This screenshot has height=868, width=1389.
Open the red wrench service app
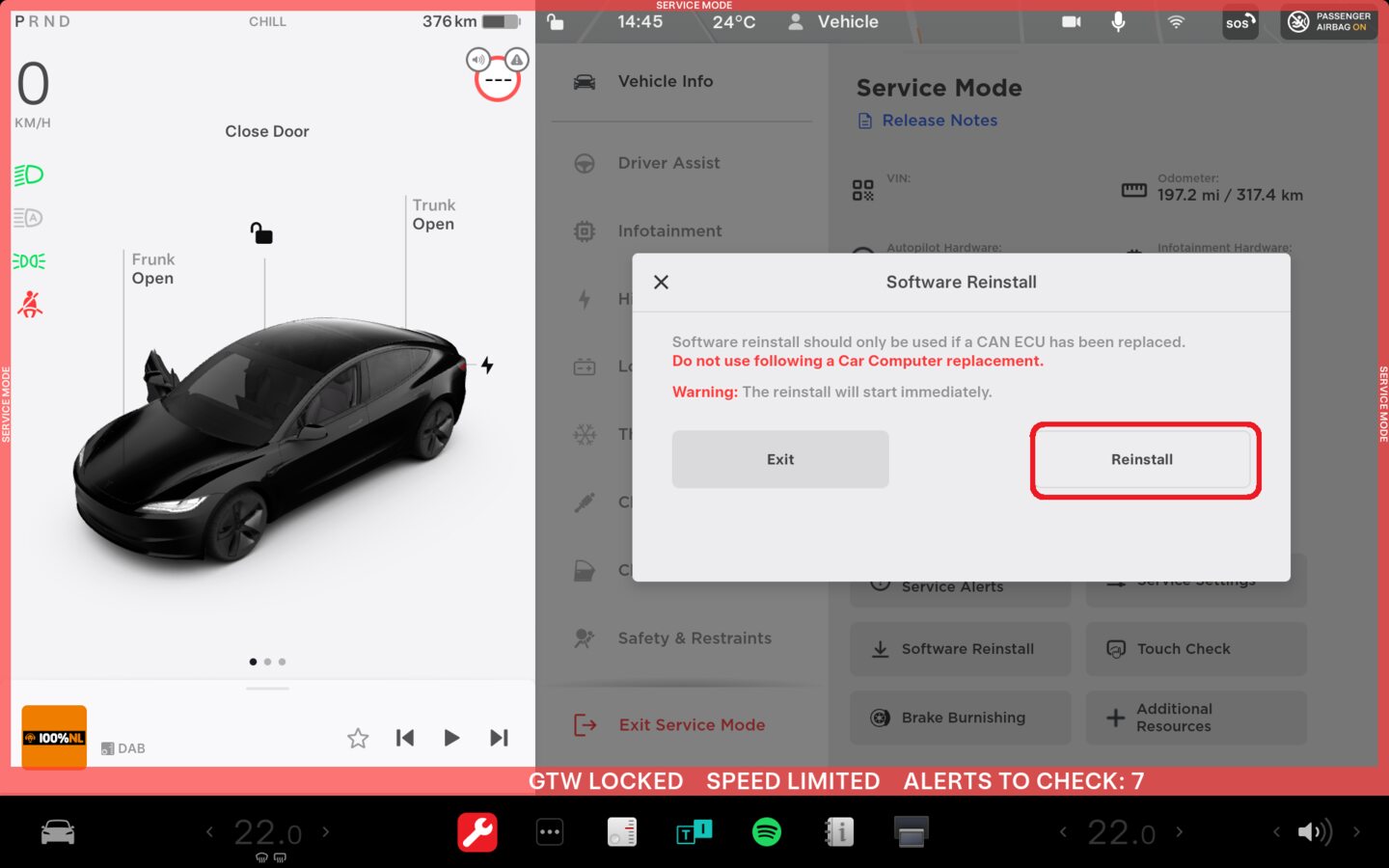477,831
